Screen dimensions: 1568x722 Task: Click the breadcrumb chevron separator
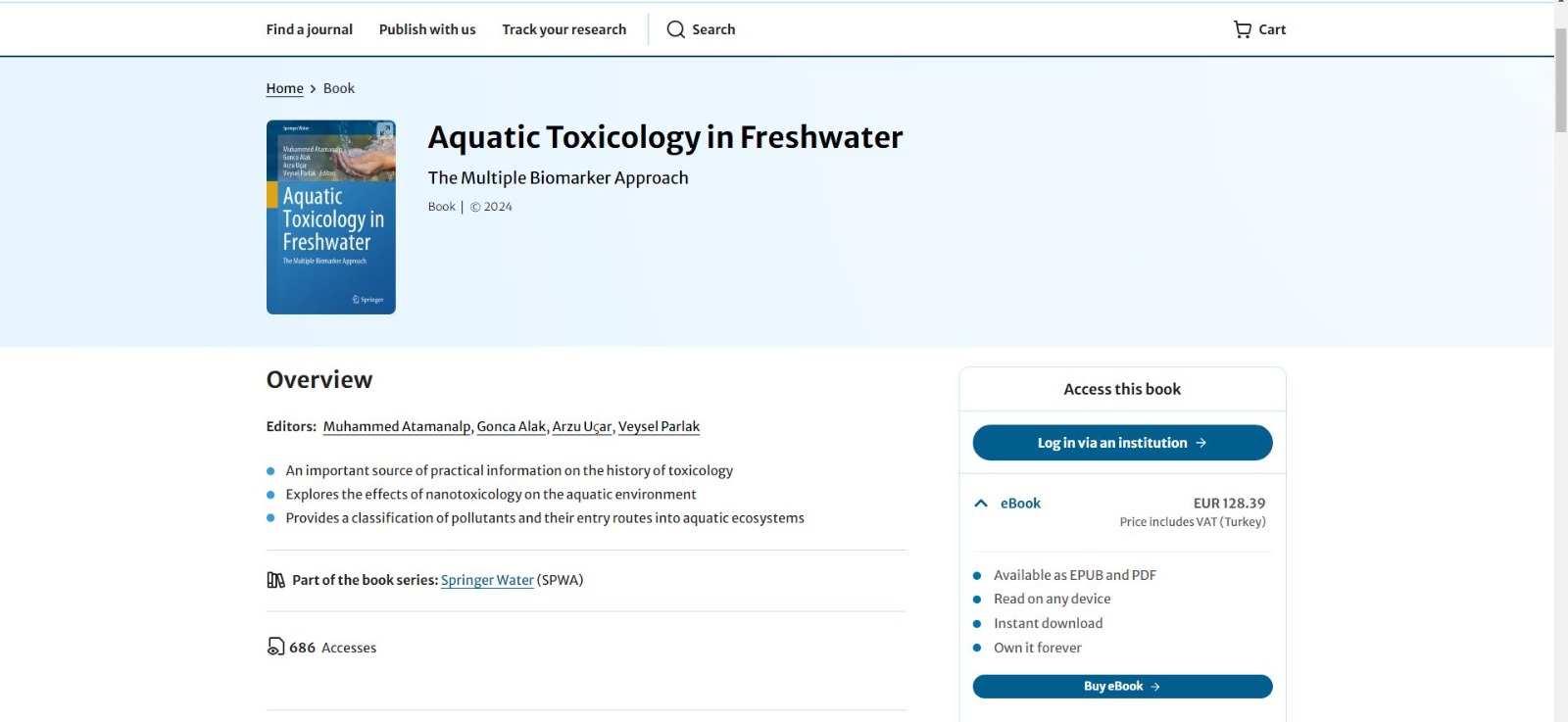(313, 88)
